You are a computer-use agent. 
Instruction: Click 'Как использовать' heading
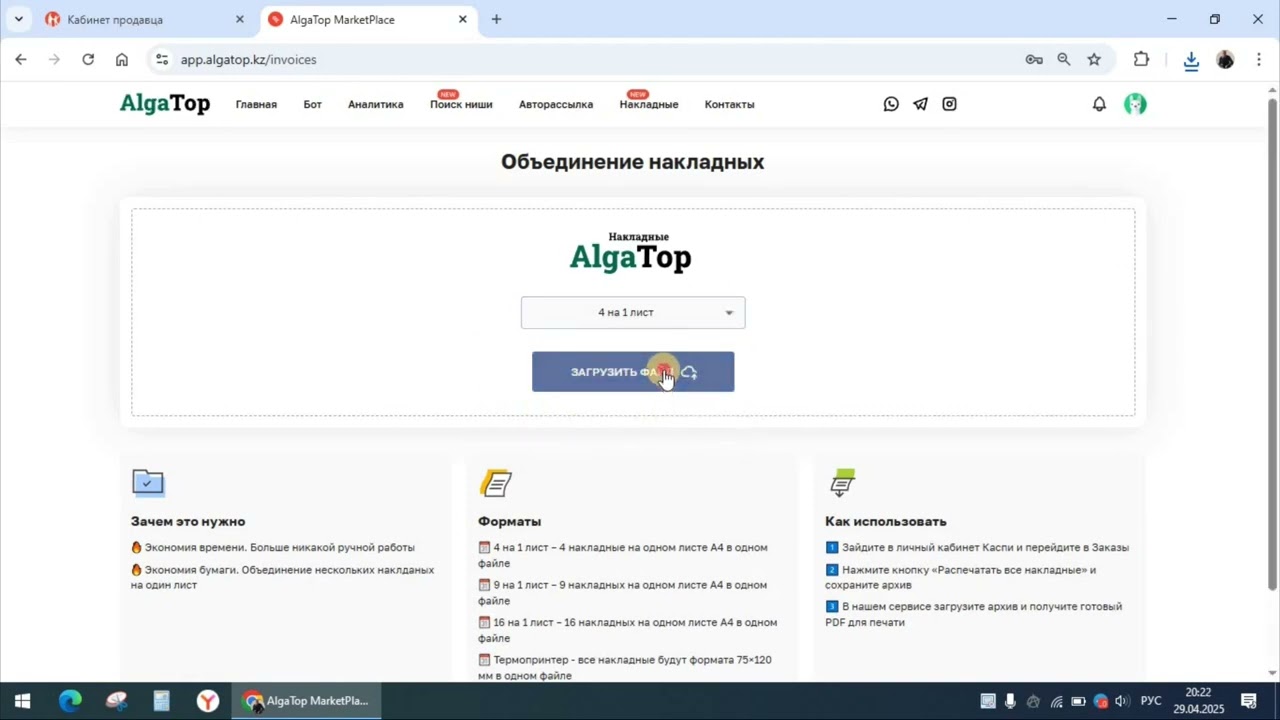tap(885, 521)
